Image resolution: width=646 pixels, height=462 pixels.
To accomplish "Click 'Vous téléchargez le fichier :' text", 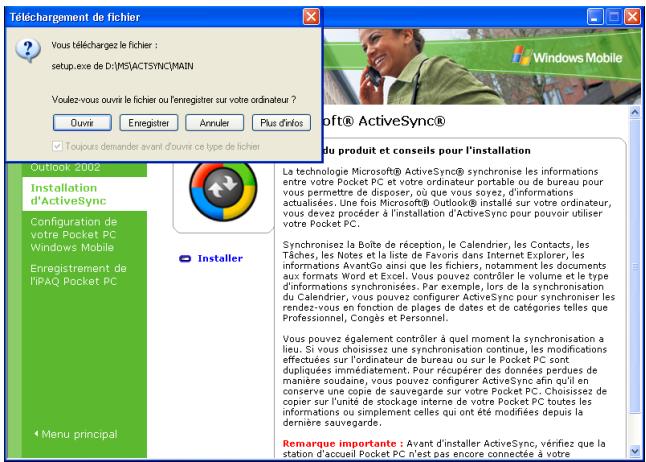I will coord(105,45).
